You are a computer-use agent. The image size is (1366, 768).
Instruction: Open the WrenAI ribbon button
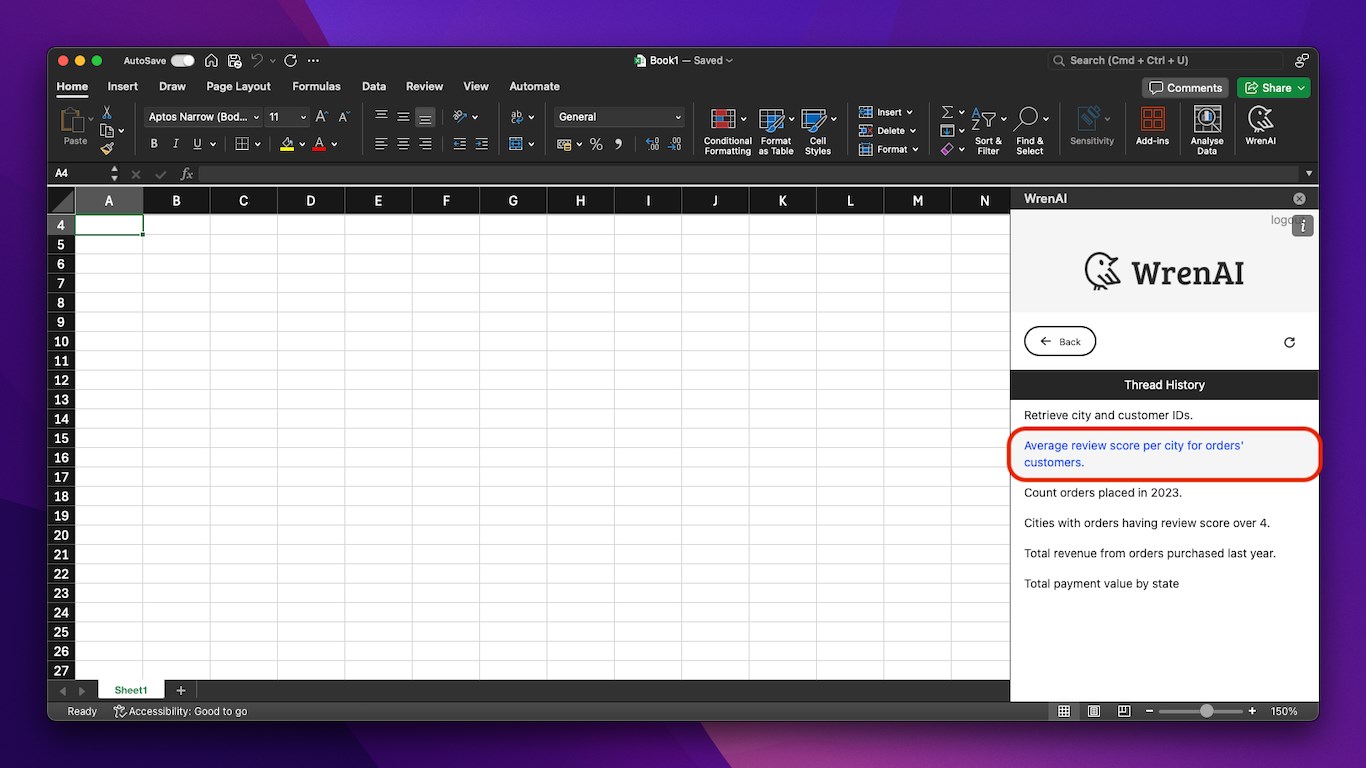click(1261, 126)
